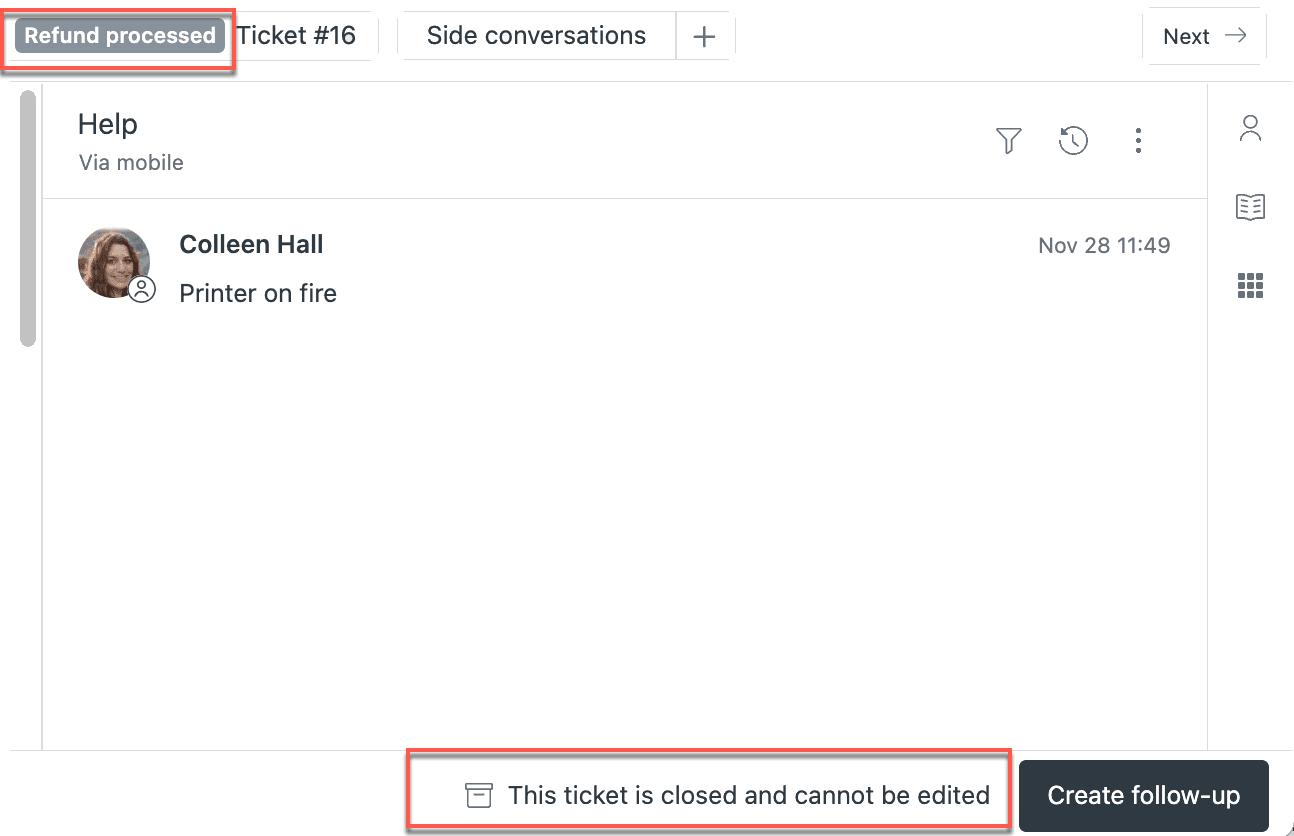The width and height of the screenshot is (1294, 836).
Task: Click the Nov 28 11:49 timestamp
Action: click(x=1104, y=245)
